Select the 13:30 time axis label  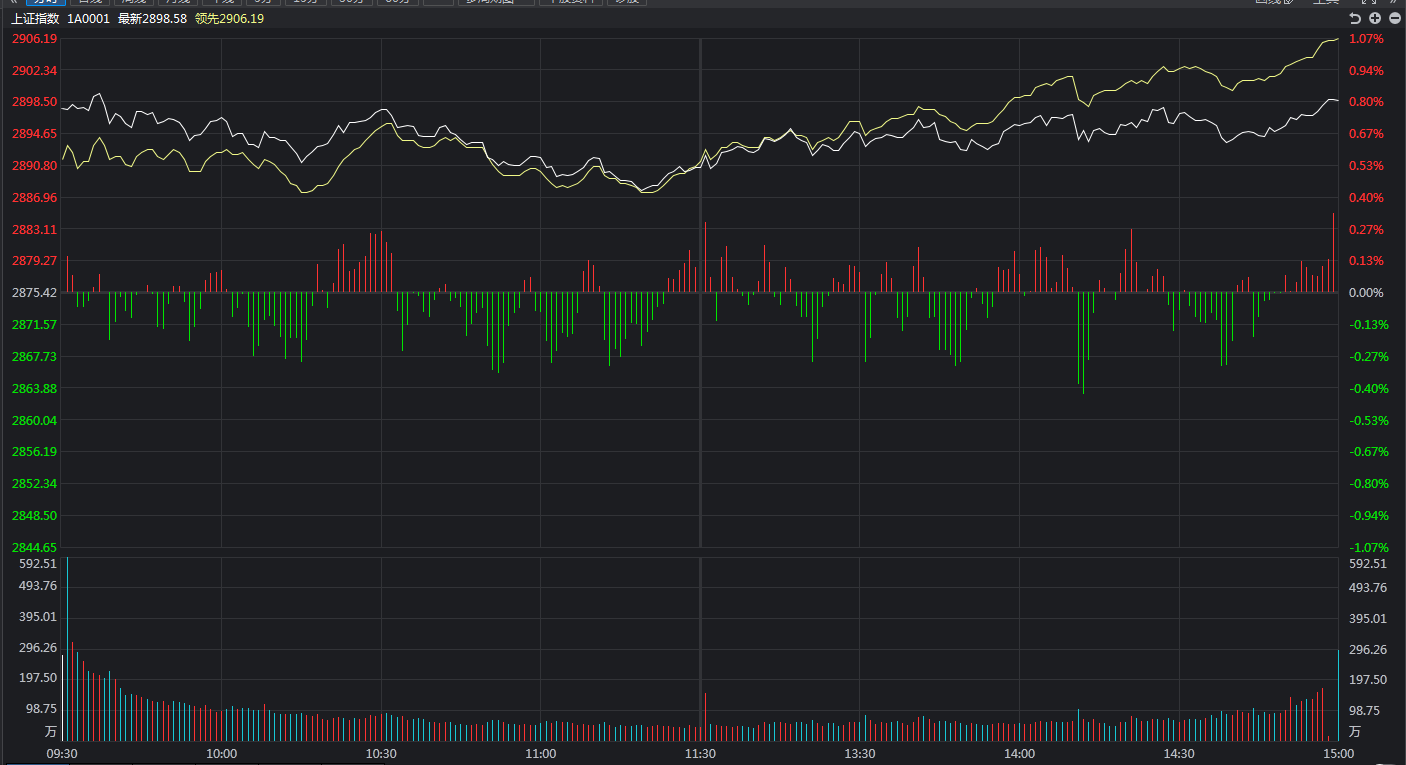tap(859, 754)
